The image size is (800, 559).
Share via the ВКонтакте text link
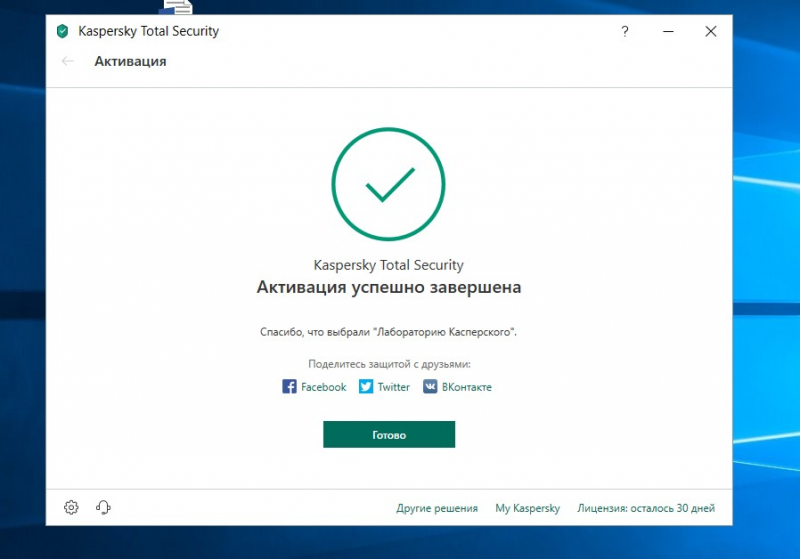pyautogui.click(x=467, y=387)
